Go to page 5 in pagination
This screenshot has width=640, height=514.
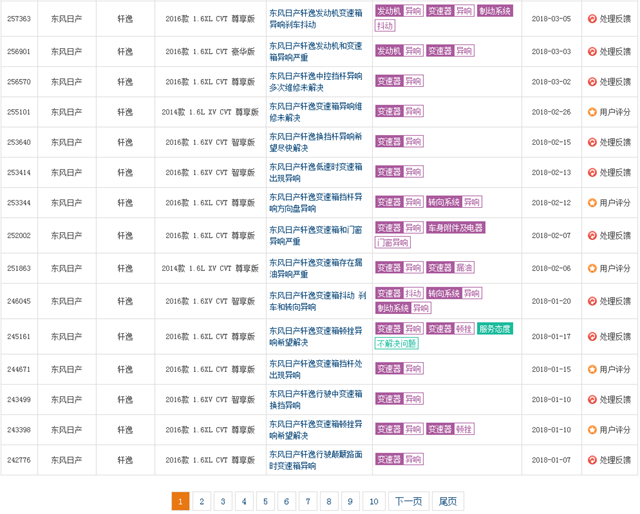click(x=265, y=501)
